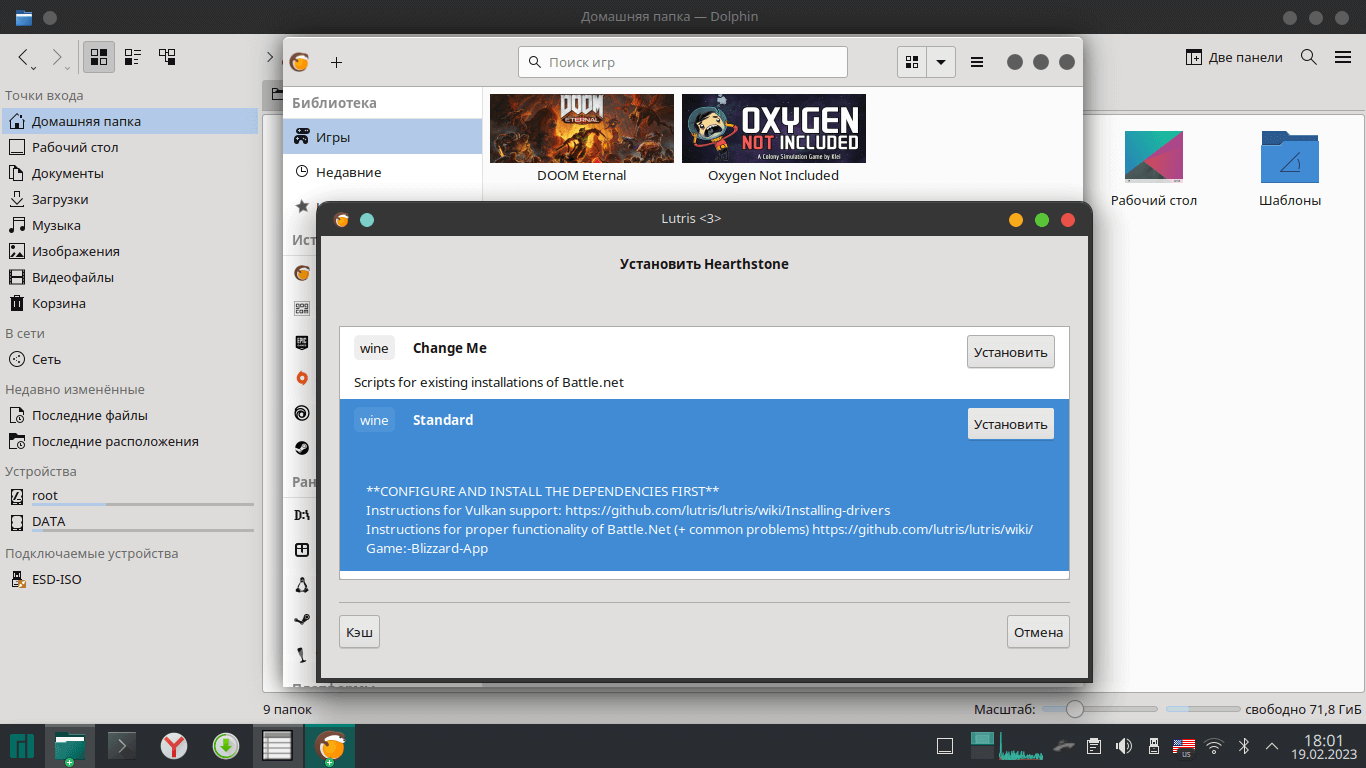Open Последние расположения in places panel

pos(130,441)
